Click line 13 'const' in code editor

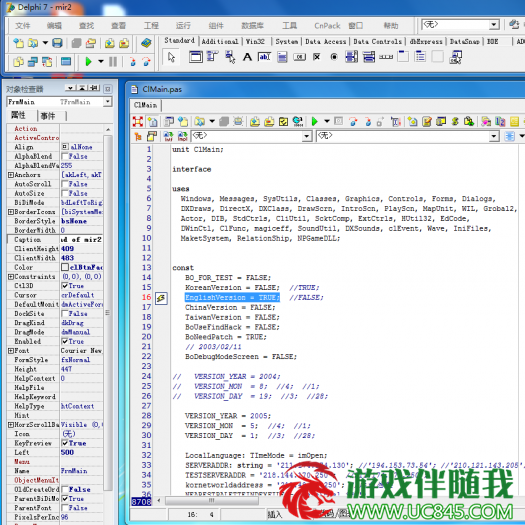[x=183, y=268]
